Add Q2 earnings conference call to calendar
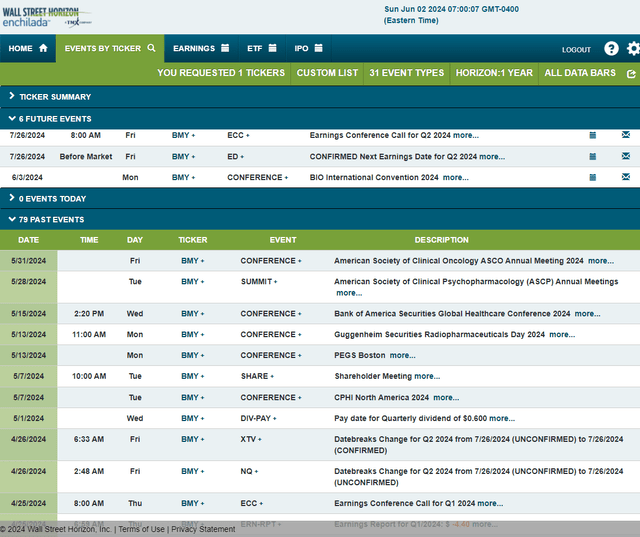The image size is (640, 537). click(x=592, y=135)
